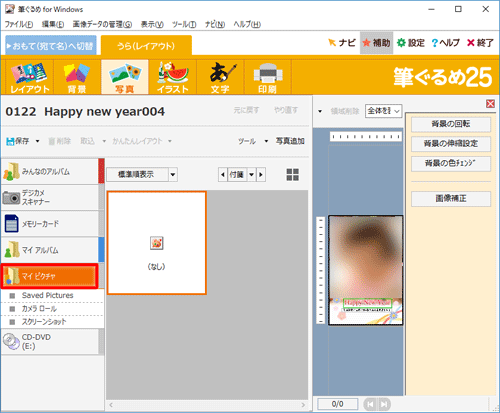The image size is (500, 413).
Task: Open the ナビ(N) menu
Action: [x=215, y=24]
